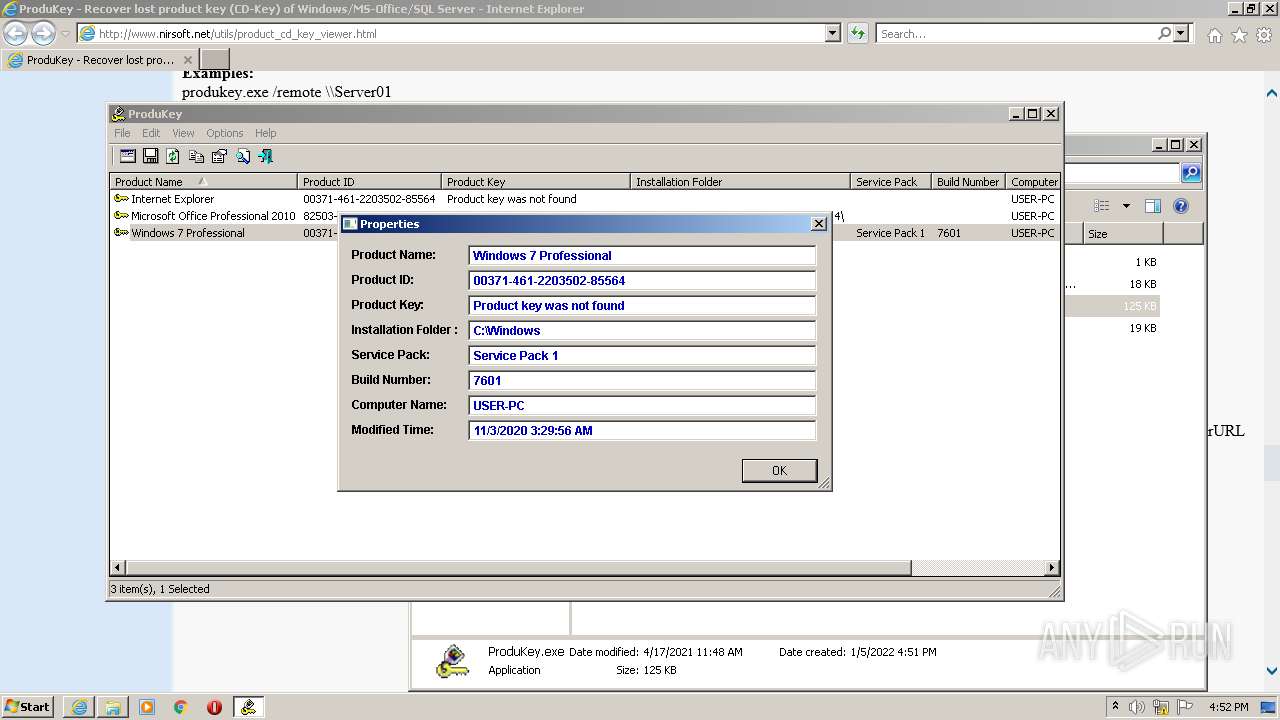The width and height of the screenshot is (1280, 720).
Task: Open Windows Media Player taskbar icon
Action: tap(147, 707)
